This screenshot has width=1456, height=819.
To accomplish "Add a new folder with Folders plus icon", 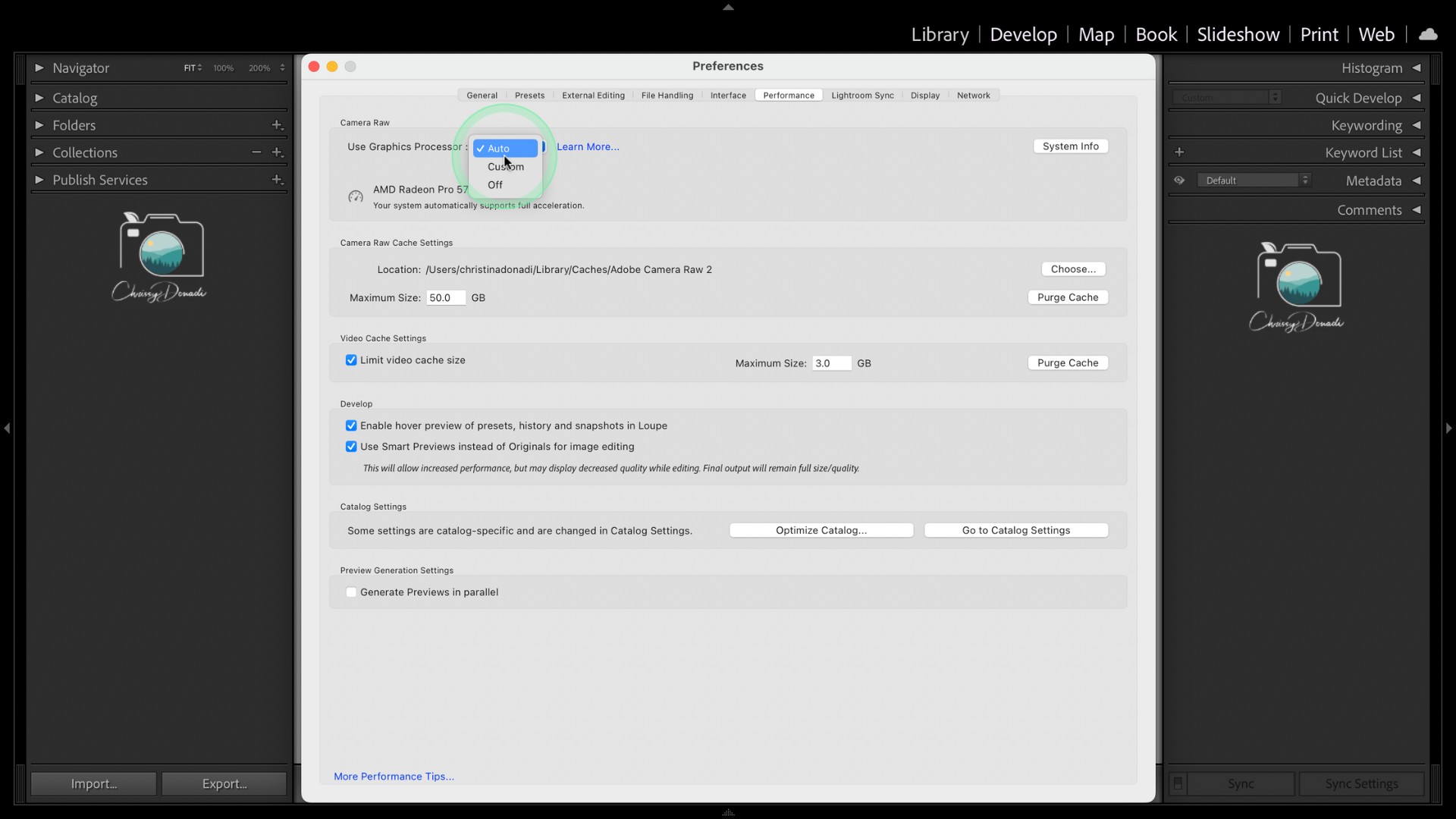I will (278, 125).
